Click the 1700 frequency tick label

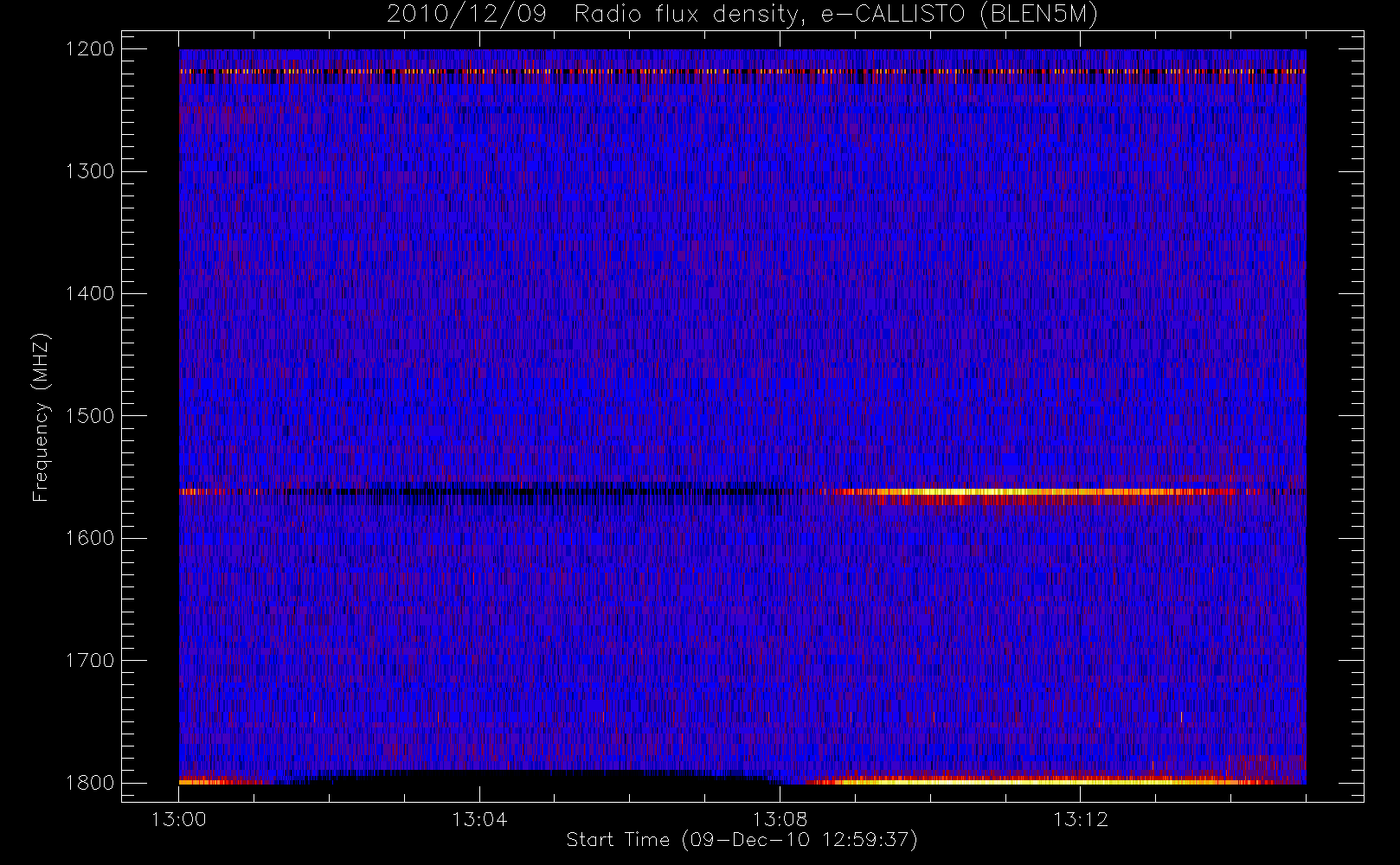(90, 660)
